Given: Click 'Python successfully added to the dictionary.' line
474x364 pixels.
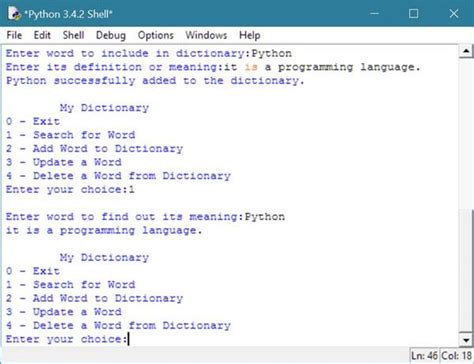Looking at the screenshot, I should (x=155, y=81).
